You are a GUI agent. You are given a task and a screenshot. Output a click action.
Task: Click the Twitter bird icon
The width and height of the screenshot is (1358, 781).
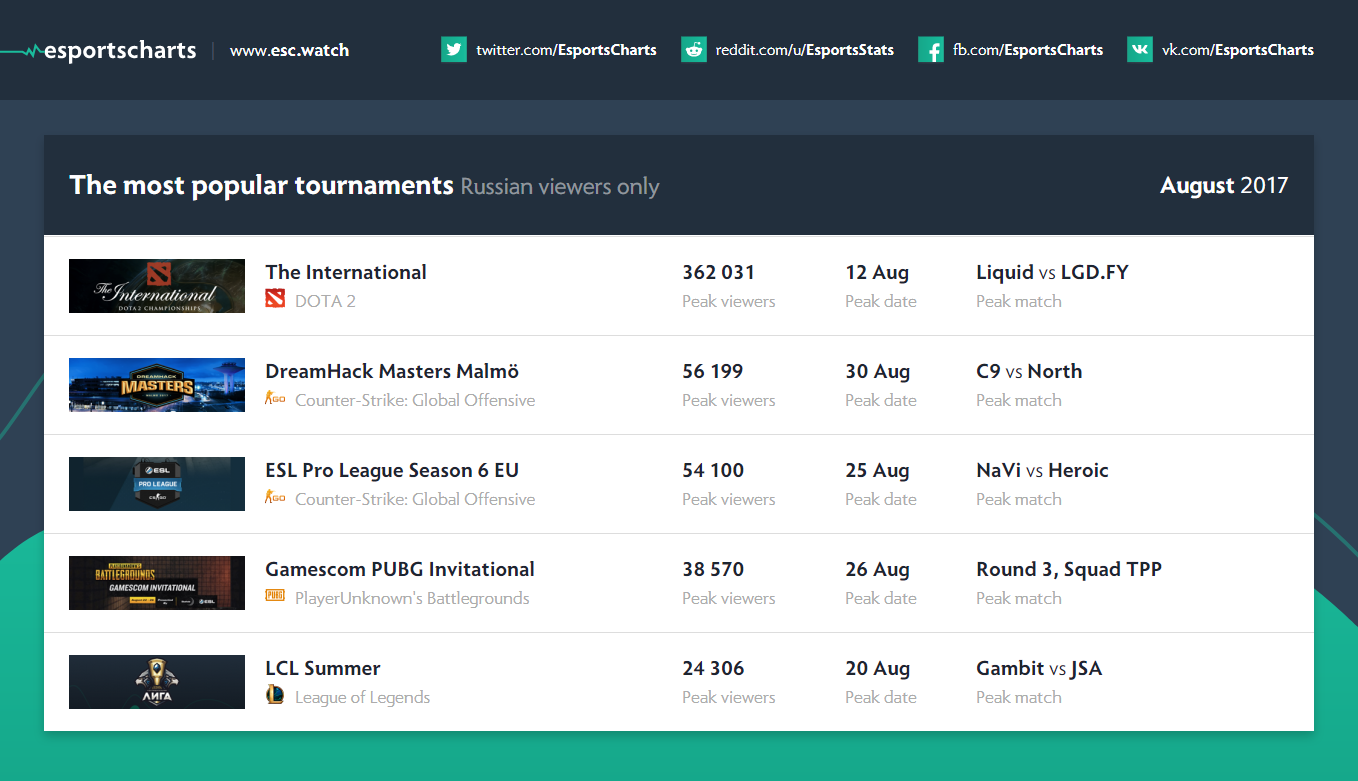click(454, 49)
